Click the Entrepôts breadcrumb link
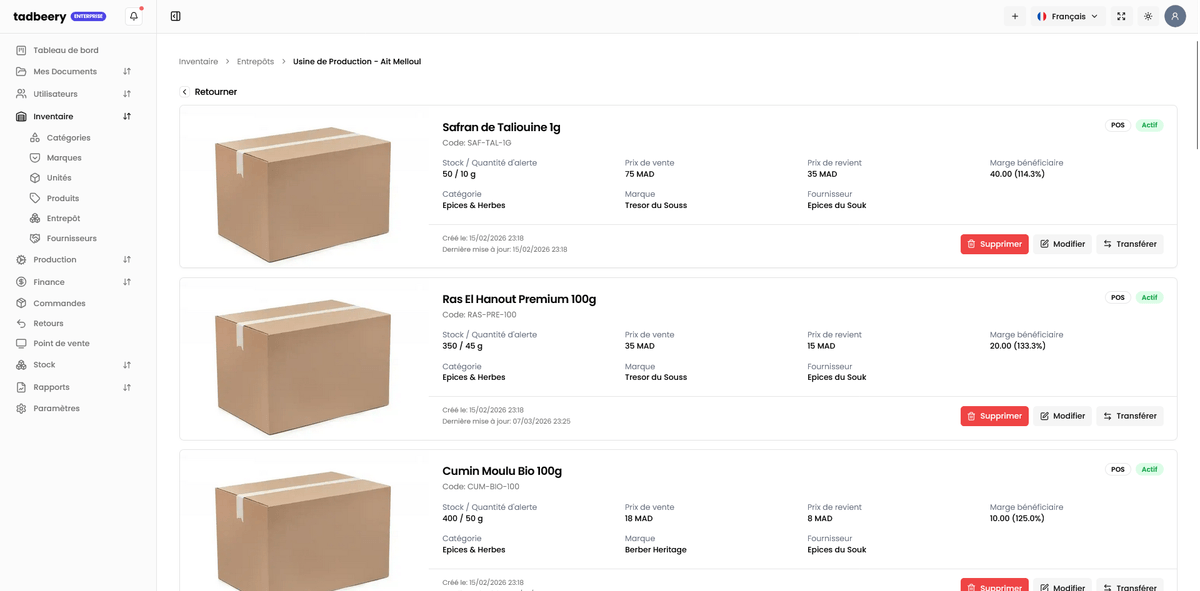 [255, 62]
